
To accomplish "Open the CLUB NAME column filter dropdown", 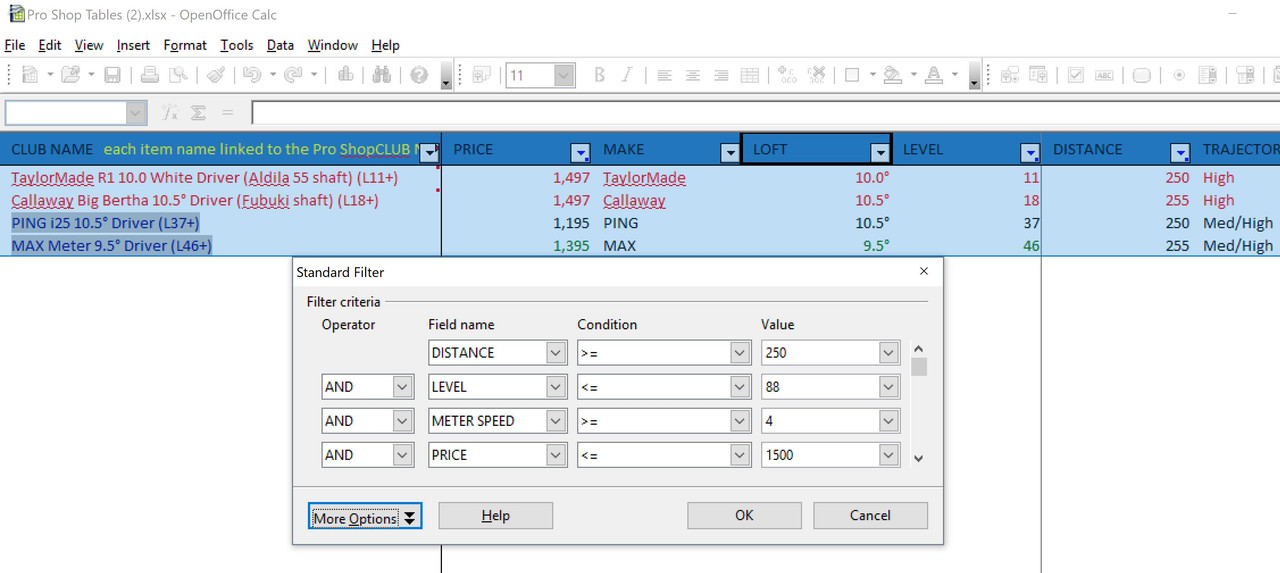I will (429, 153).
